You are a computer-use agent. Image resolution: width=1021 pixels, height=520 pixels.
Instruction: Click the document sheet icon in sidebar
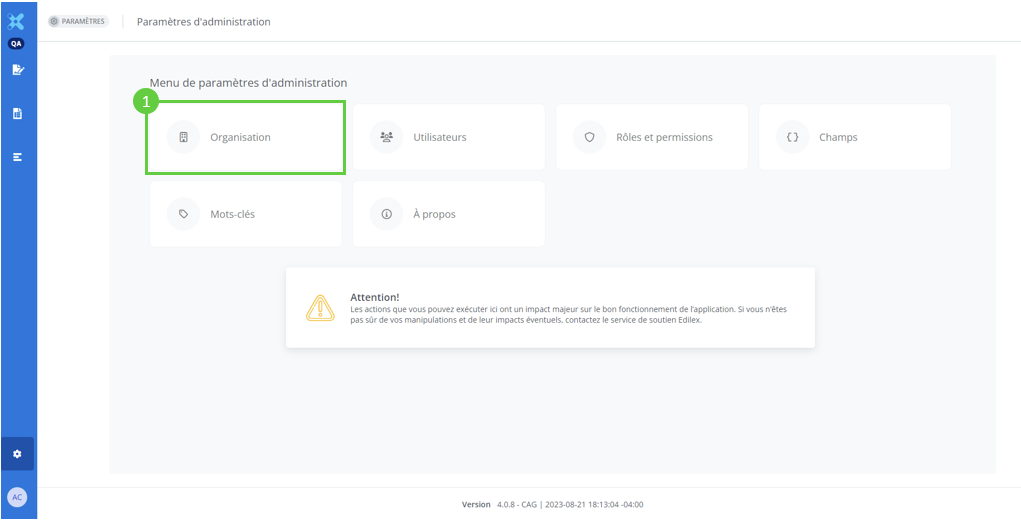tap(17, 114)
